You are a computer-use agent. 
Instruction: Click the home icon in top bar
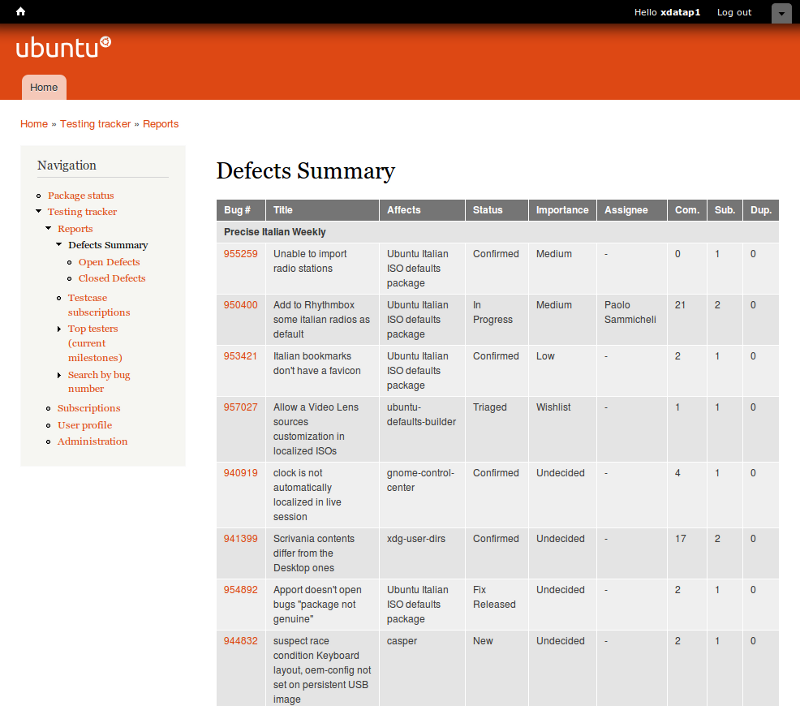point(21,12)
